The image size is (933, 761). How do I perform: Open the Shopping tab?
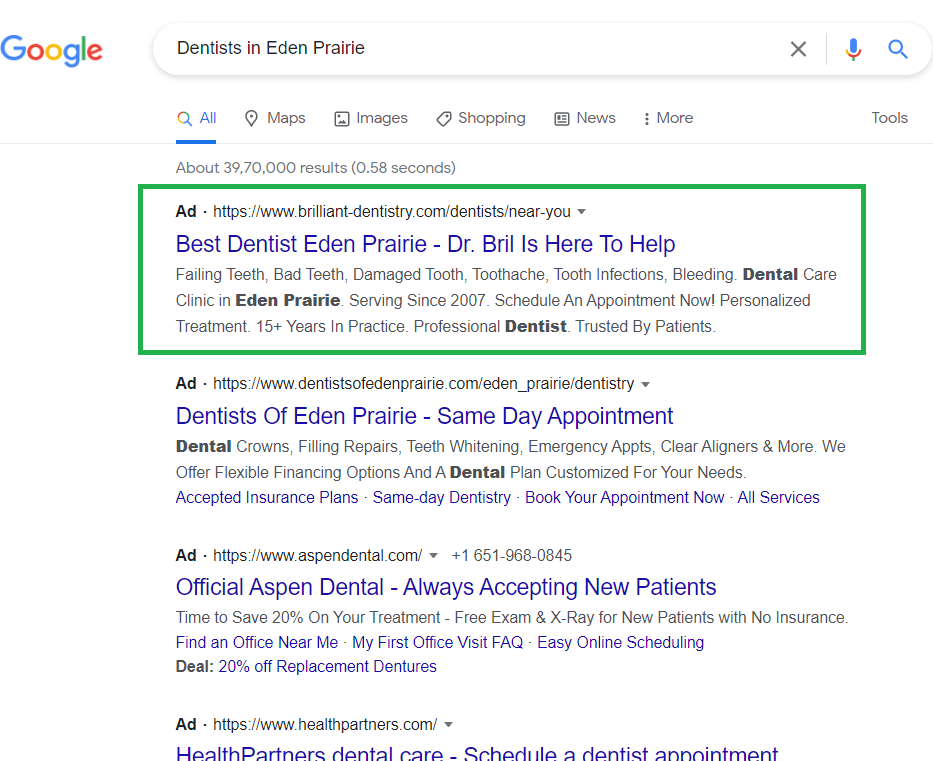481,118
